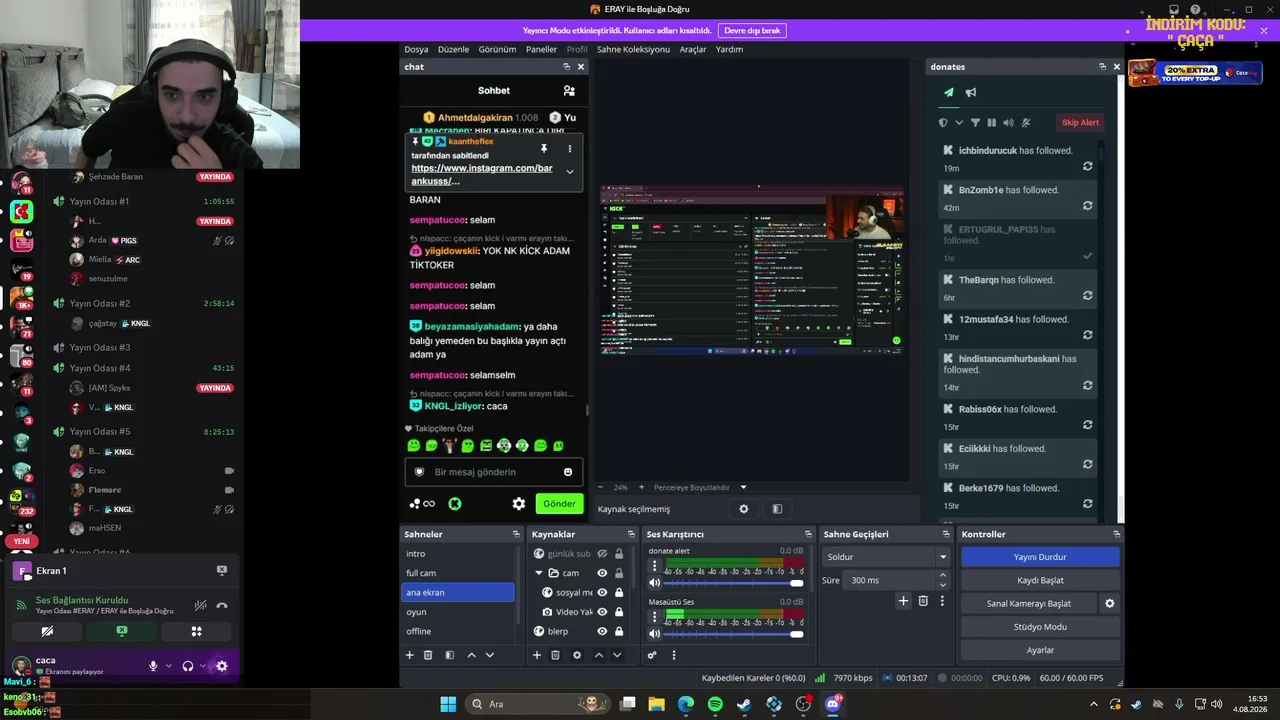Click the Yayını Durdur button
Screen dimensions: 1280x720
(1040, 557)
